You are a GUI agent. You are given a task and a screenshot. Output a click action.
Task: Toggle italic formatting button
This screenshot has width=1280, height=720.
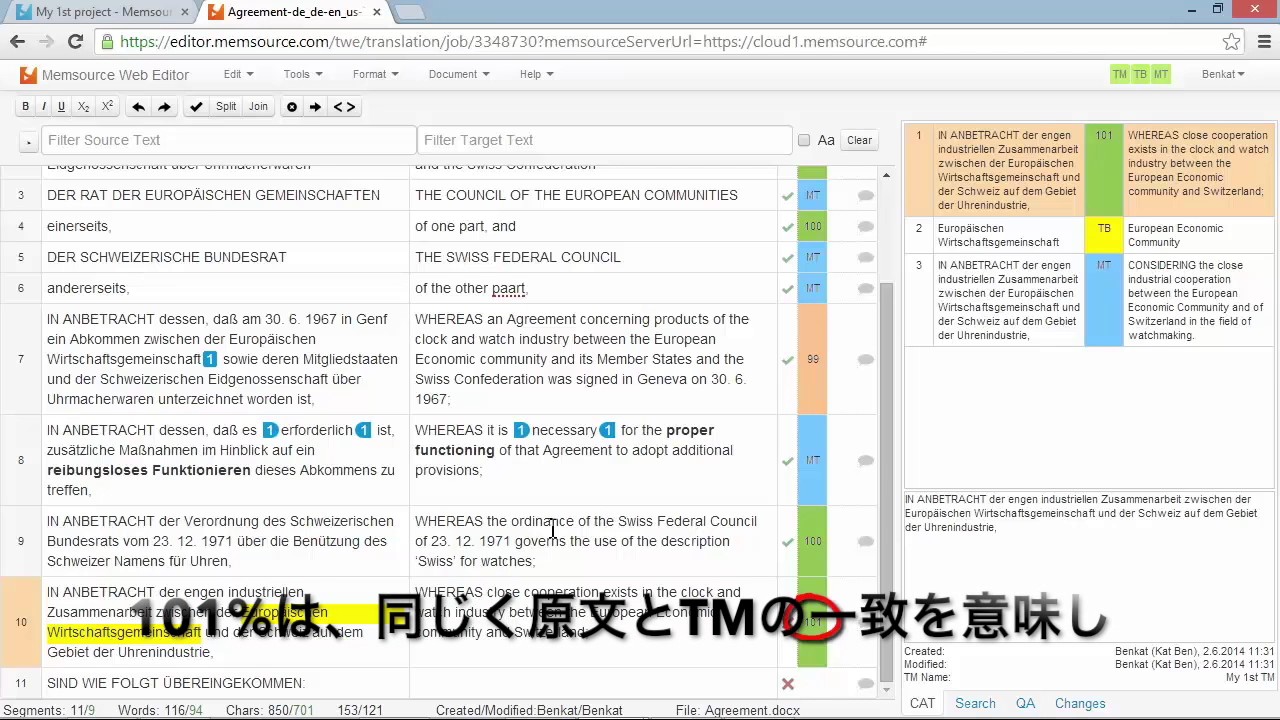click(x=43, y=107)
